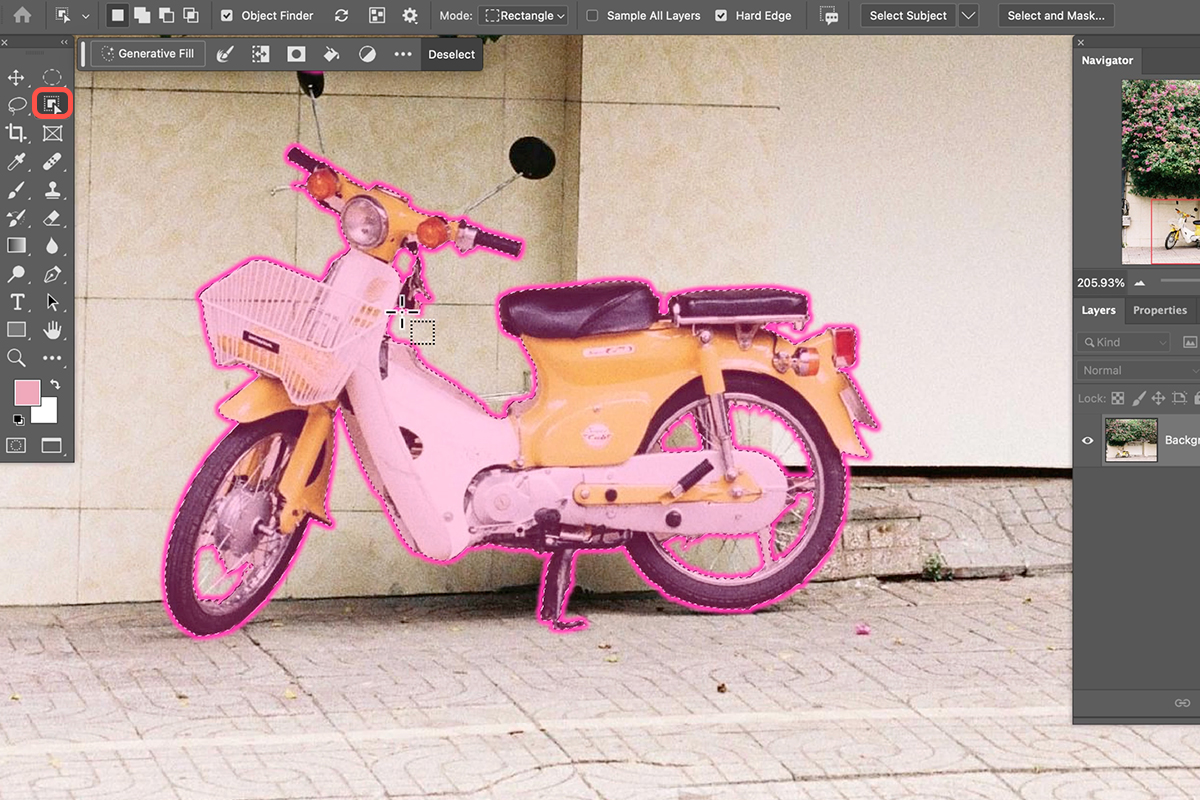The width and height of the screenshot is (1200, 800).
Task: Select the Frame tool
Action: coord(52,133)
